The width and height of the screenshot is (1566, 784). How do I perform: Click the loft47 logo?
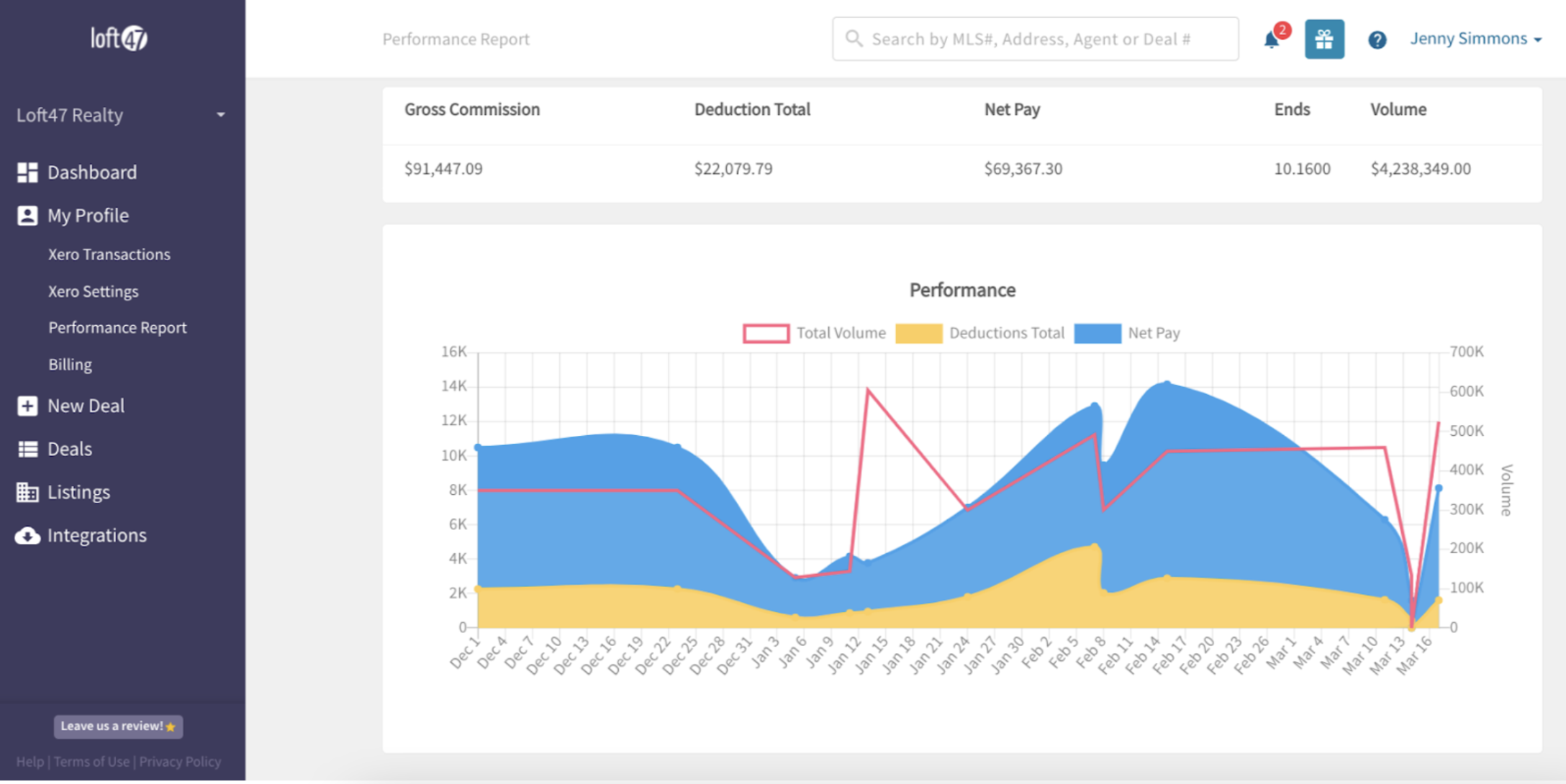pyautogui.click(x=119, y=38)
